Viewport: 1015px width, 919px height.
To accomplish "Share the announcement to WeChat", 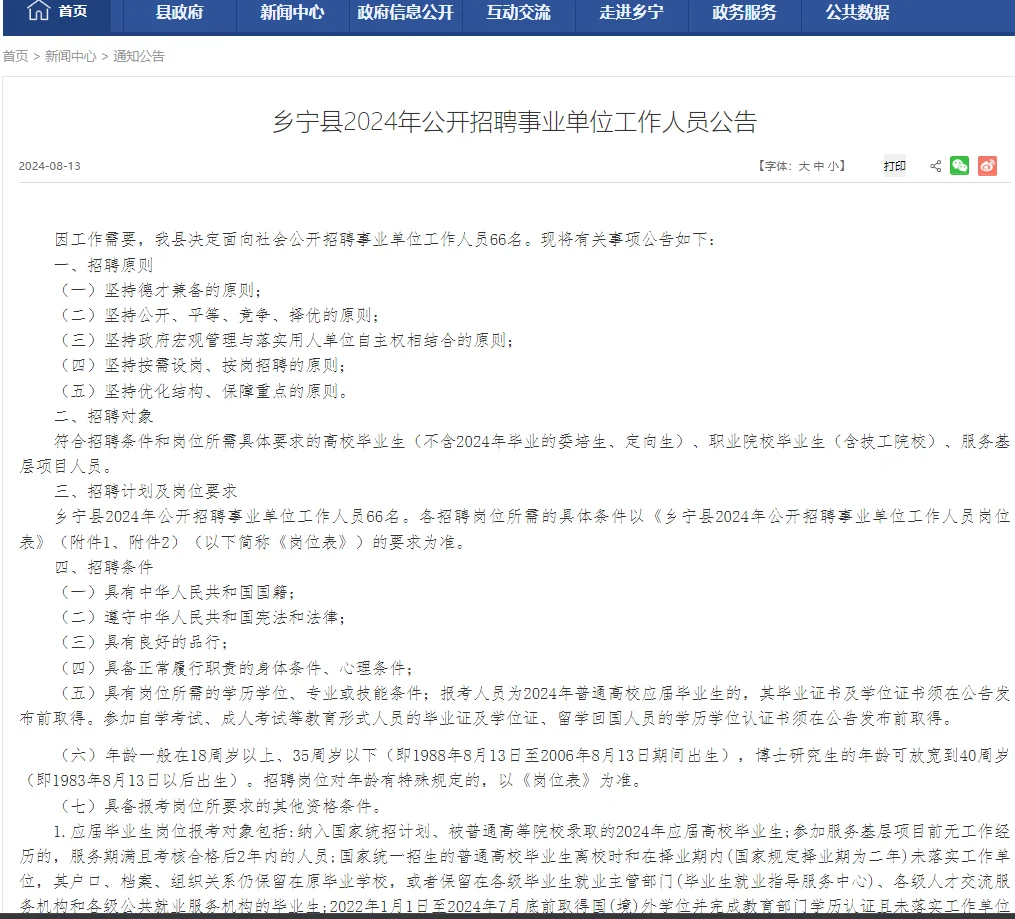I will tap(960, 165).
